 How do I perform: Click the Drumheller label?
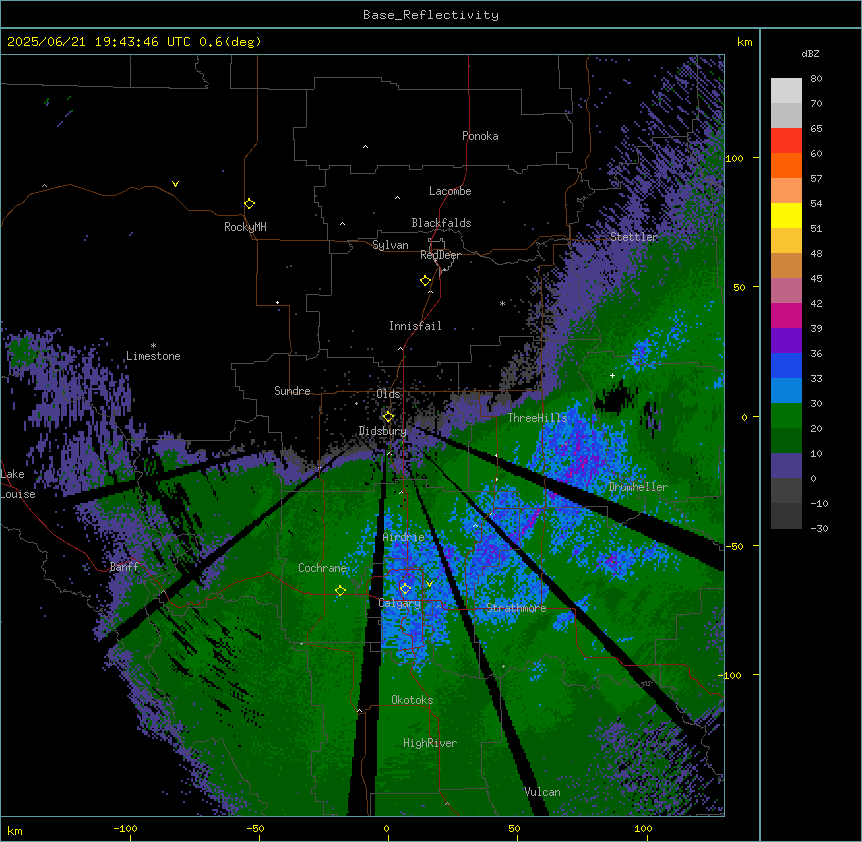coord(638,487)
